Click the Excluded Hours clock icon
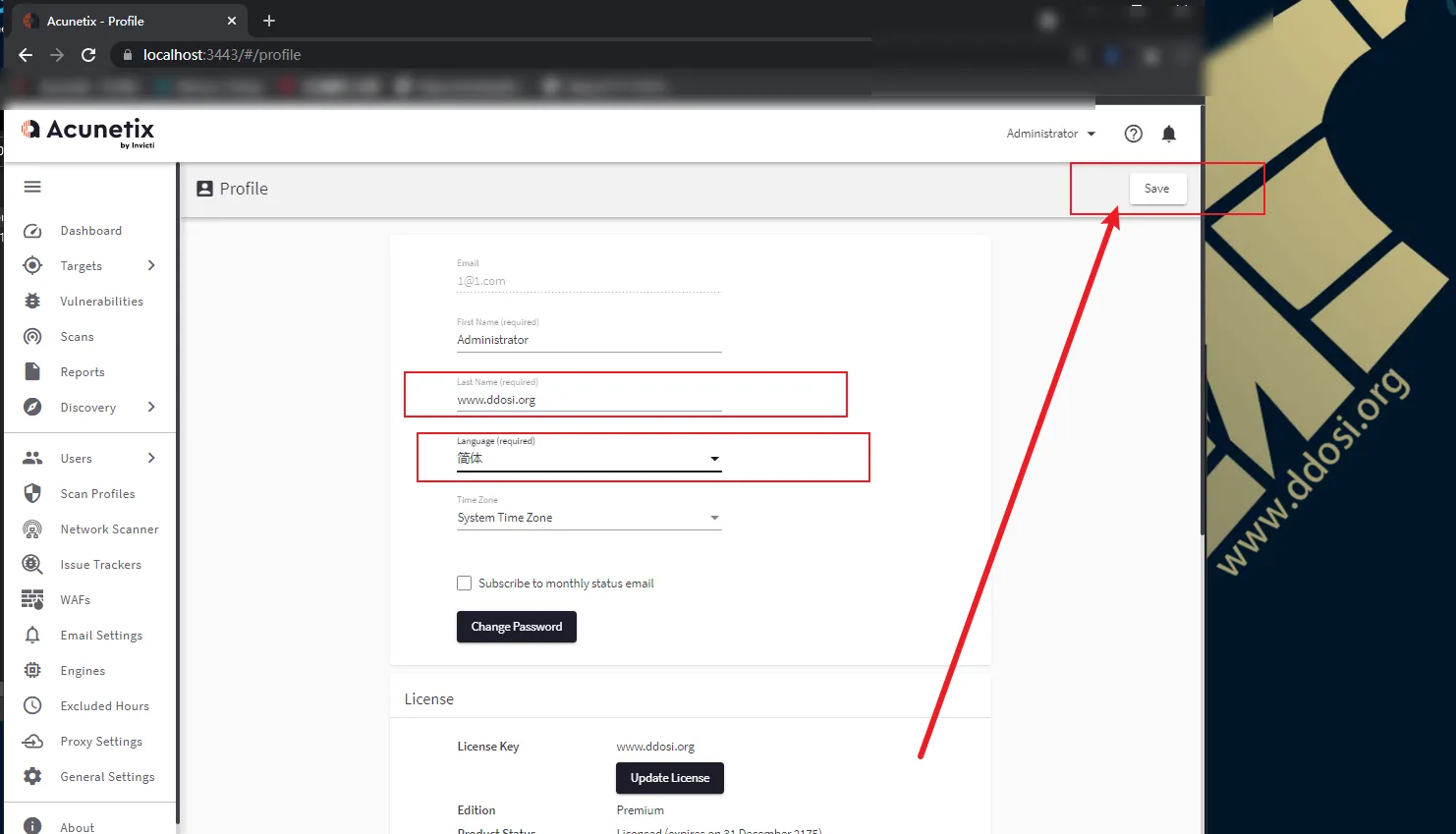This screenshot has height=834, width=1456. pos(32,705)
